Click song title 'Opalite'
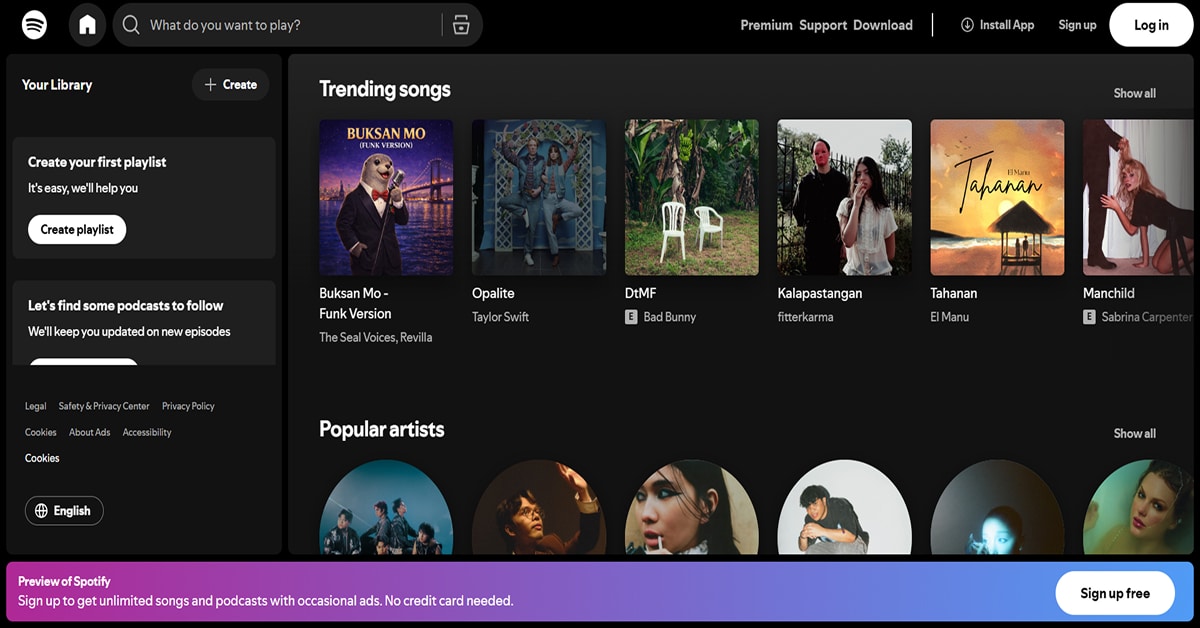The height and width of the screenshot is (628, 1200). tap(493, 293)
